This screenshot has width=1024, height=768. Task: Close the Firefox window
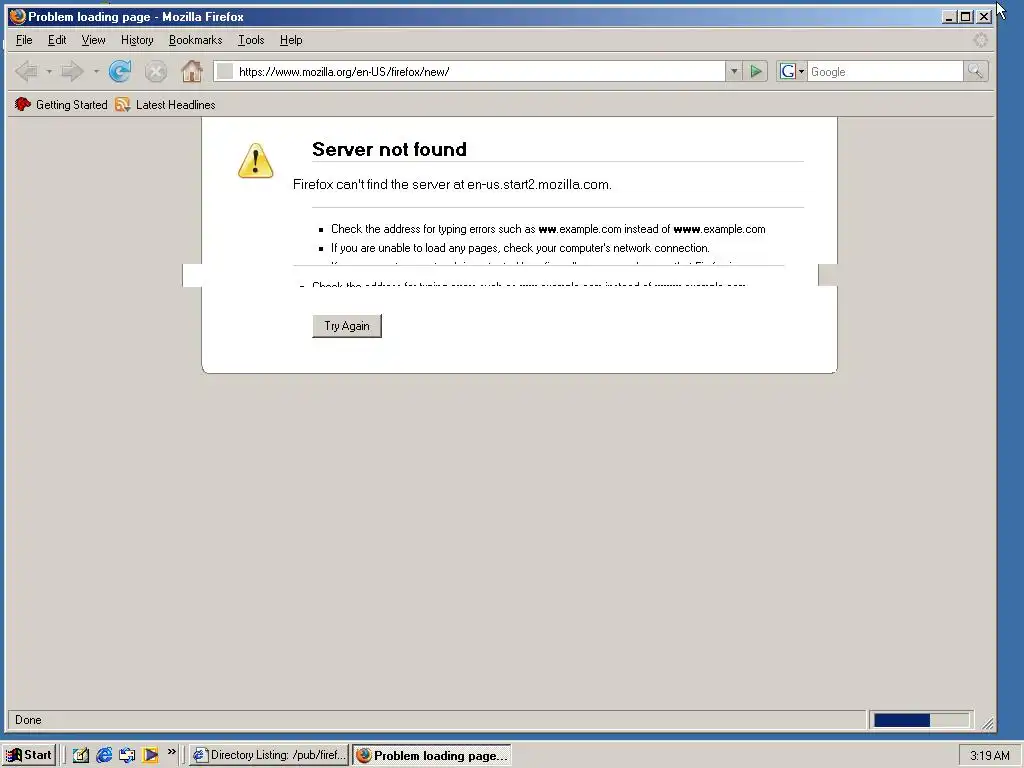[x=984, y=16]
